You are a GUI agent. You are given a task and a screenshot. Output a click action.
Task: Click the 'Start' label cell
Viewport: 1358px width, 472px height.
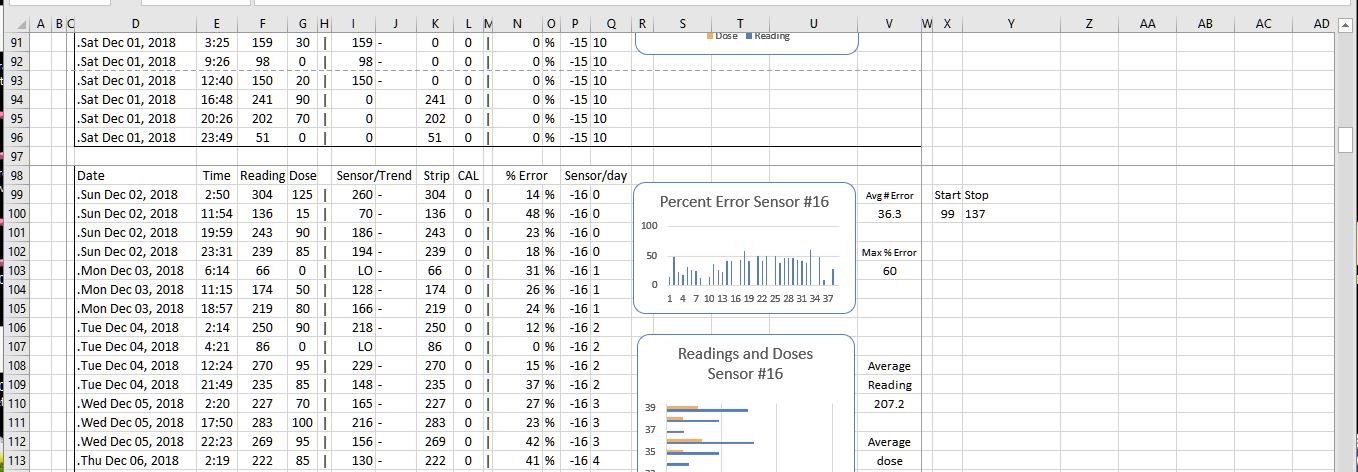click(946, 195)
